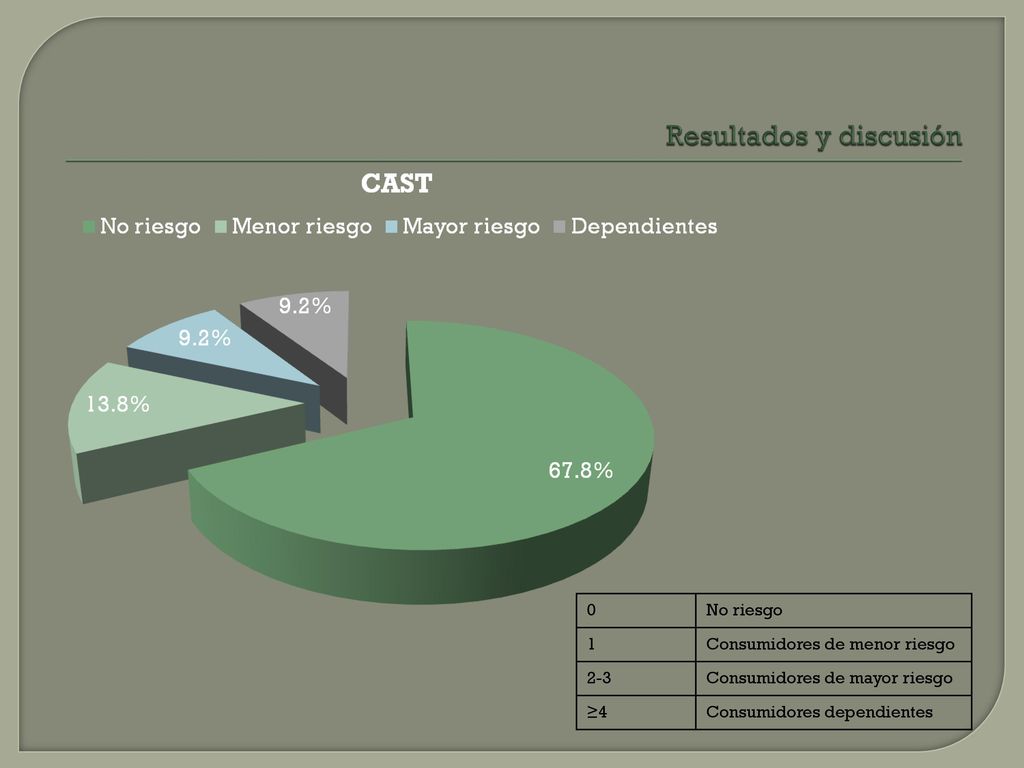Select the 'Menor riesgo' legend label
1024x768 pixels.
point(302,226)
